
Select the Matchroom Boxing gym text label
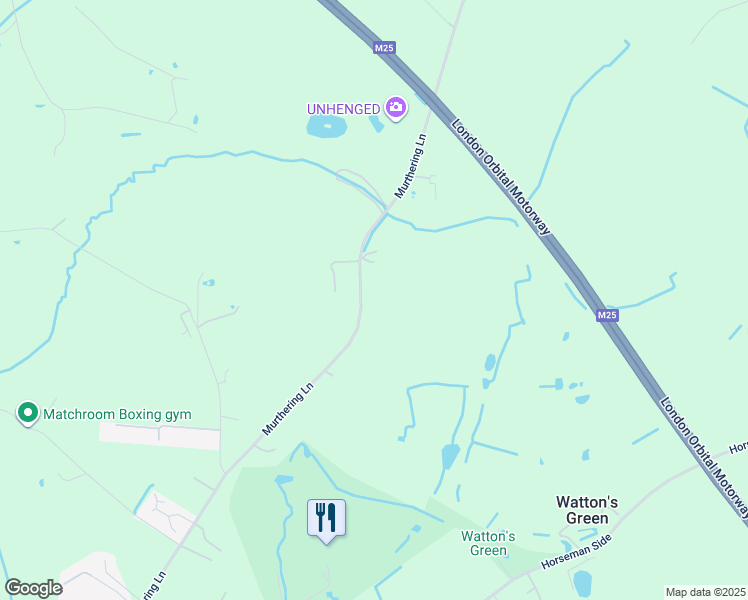pyautogui.click(x=117, y=414)
